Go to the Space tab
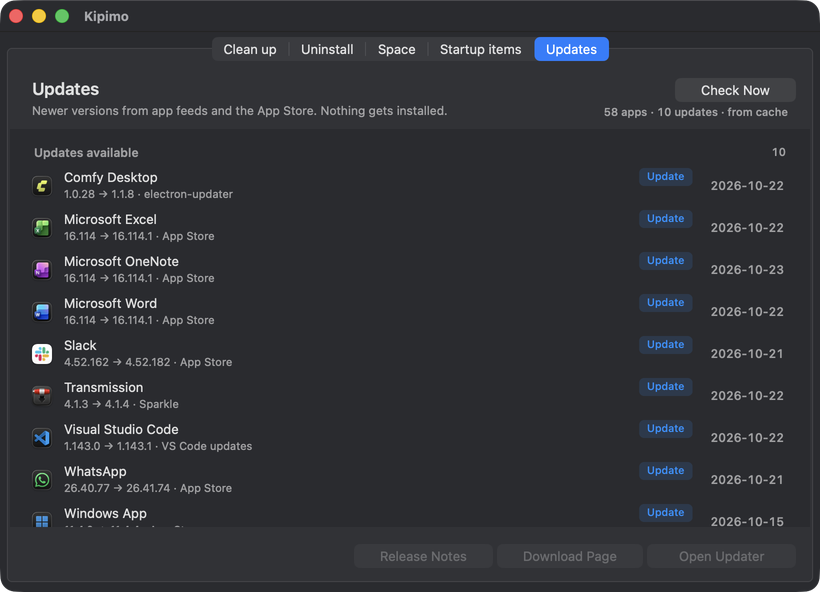This screenshot has width=820, height=592. (396, 49)
